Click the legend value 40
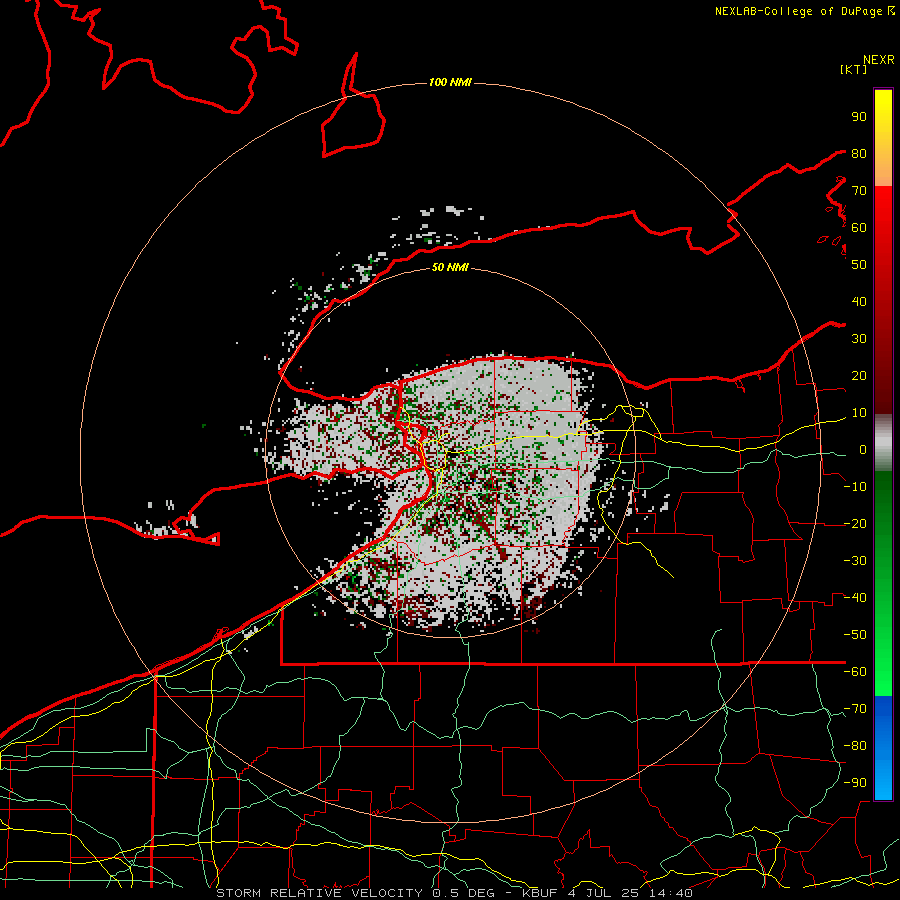 (859, 301)
